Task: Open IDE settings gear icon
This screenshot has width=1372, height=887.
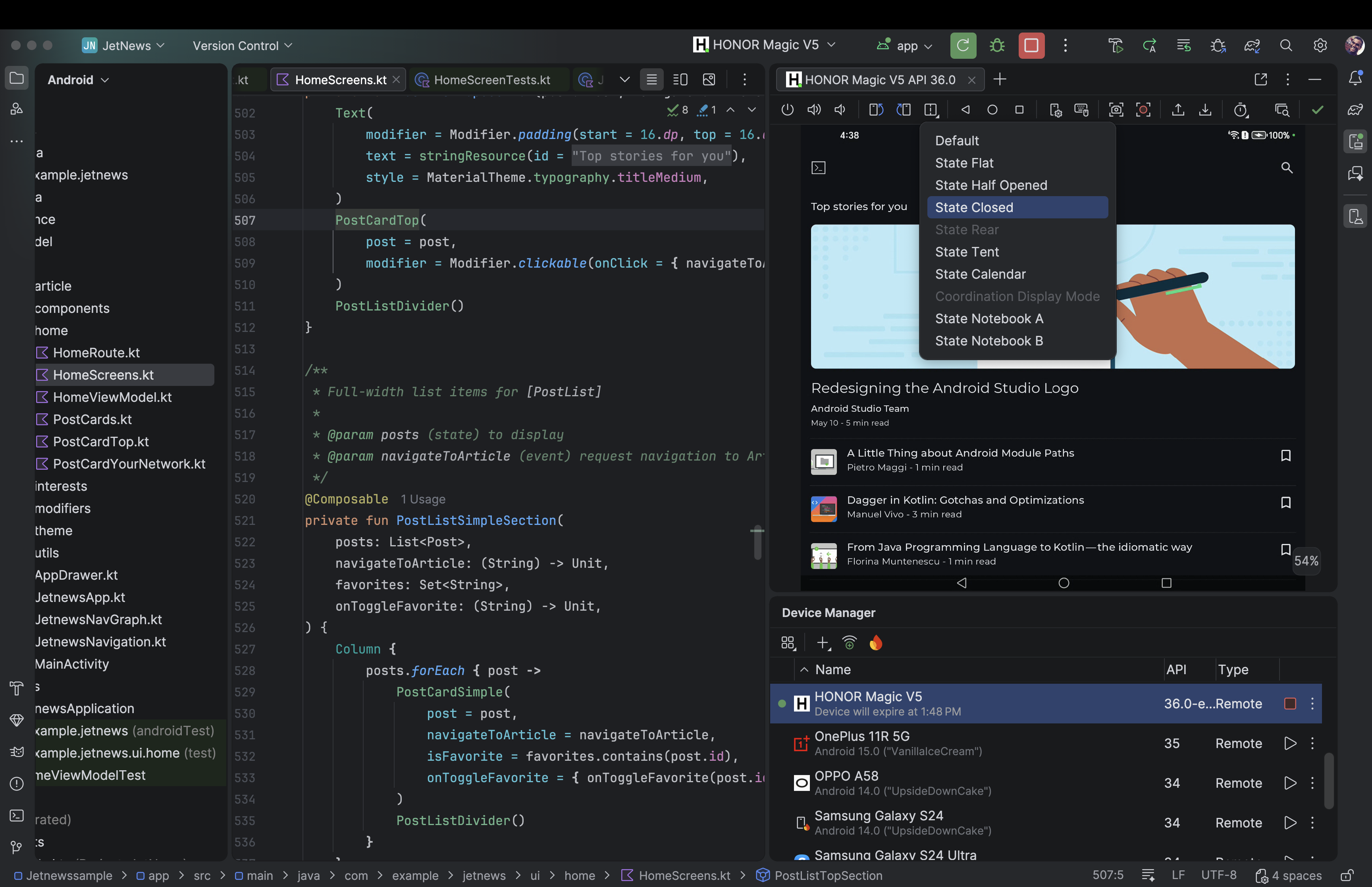Action: (x=1320, y=46)
